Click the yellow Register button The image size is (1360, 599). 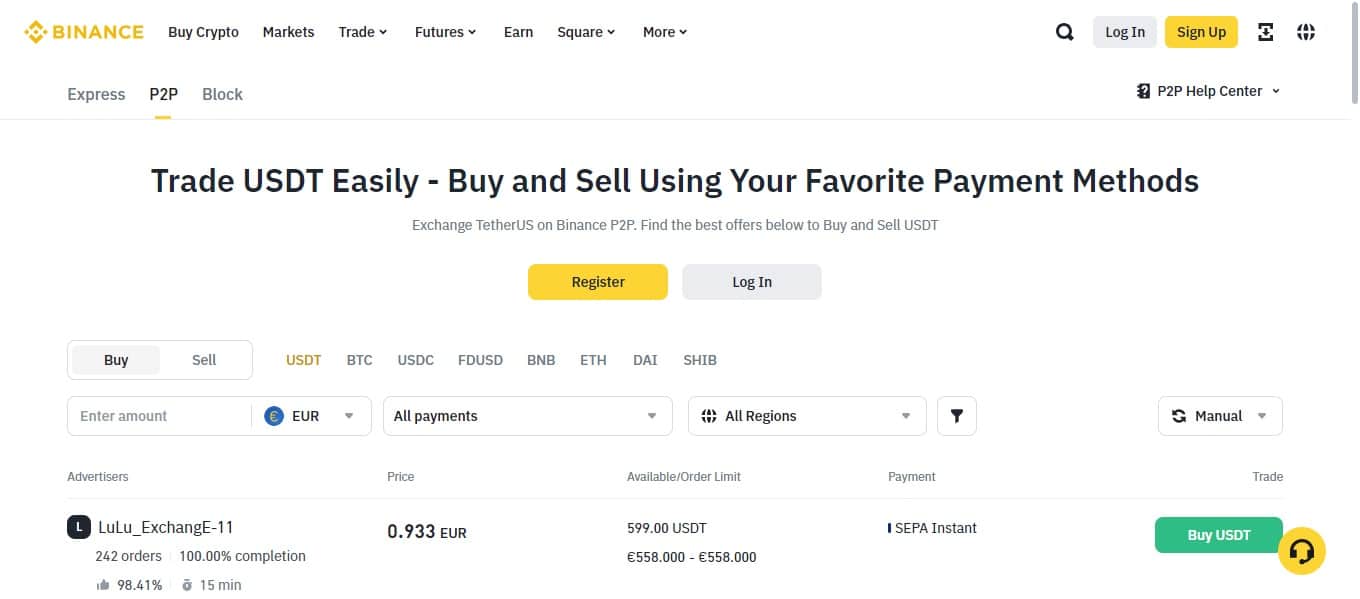tap(597, 282)
